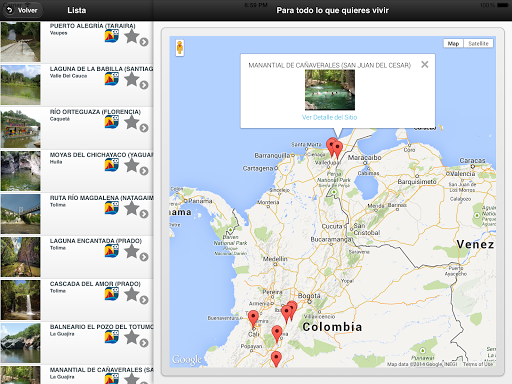The image size is (512, 384).
Task: Tap the Colombia logo icon in Ruta Río Magdalena row
Action: (112, 208)
